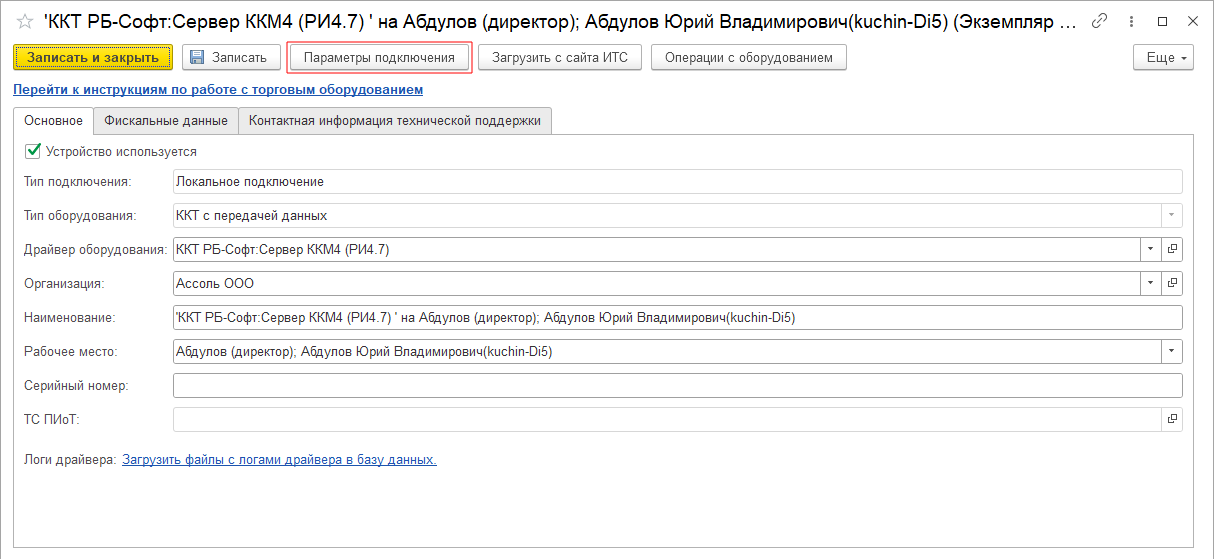Click Загрузить с сайта ИТС
The image size is (1214, 559).
[560, 58]
